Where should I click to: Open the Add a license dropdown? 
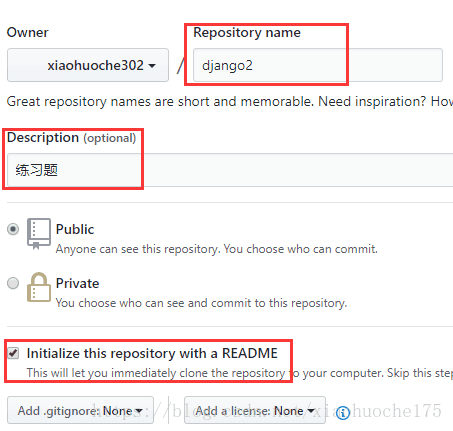pos(255,410)
